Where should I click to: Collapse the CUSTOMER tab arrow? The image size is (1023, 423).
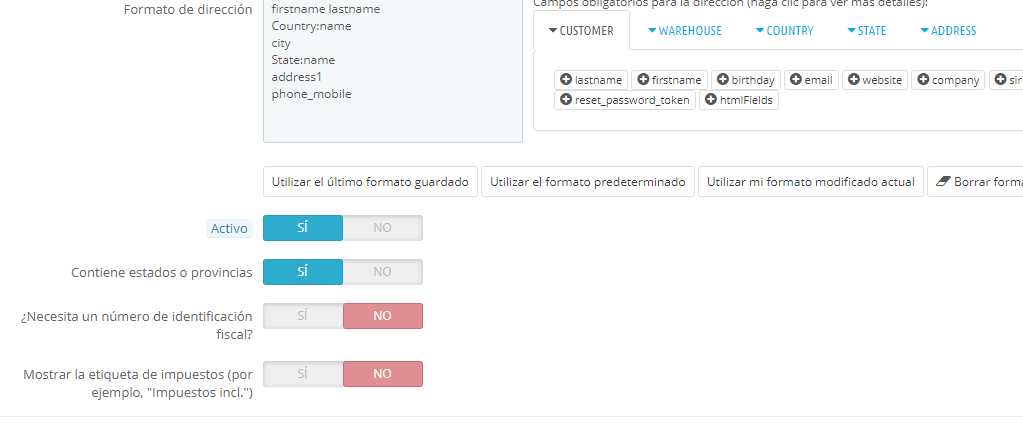tap(552, 31)
